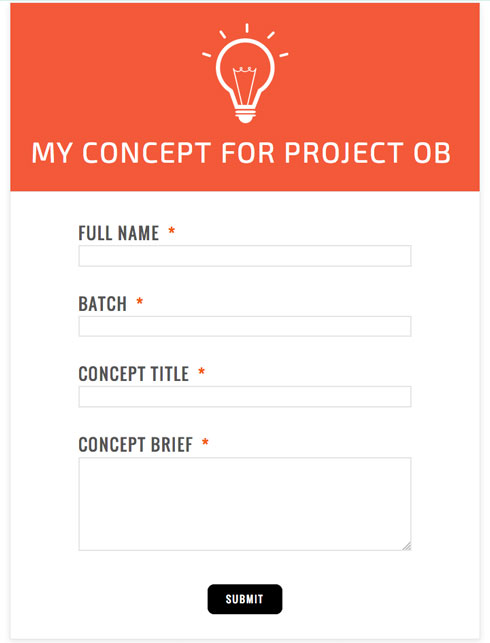This screenshot has height=643, width=490.
Task: Click the asterisk beside Batch label
Action: [x=139, y=301]
